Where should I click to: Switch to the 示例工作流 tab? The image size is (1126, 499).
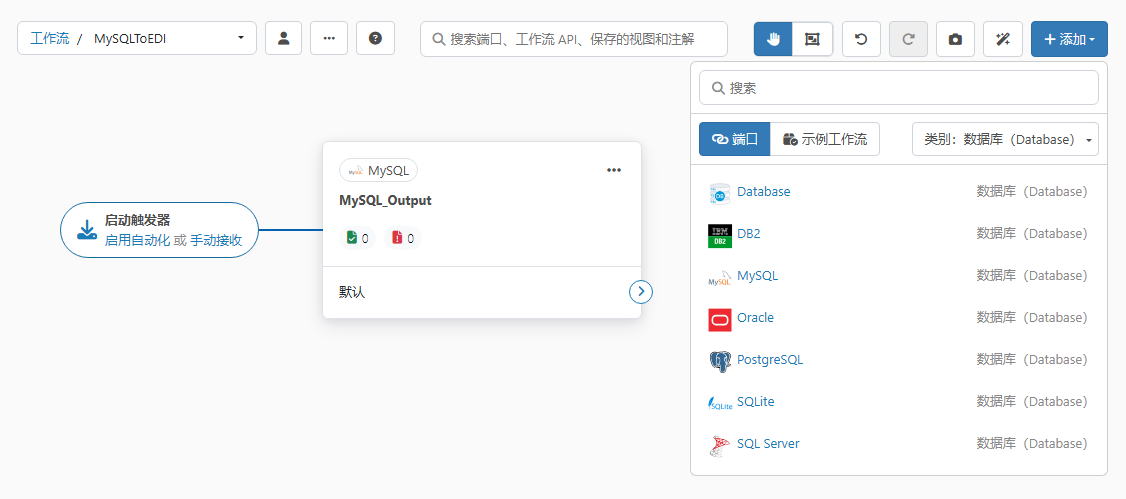tap(825, 139)
